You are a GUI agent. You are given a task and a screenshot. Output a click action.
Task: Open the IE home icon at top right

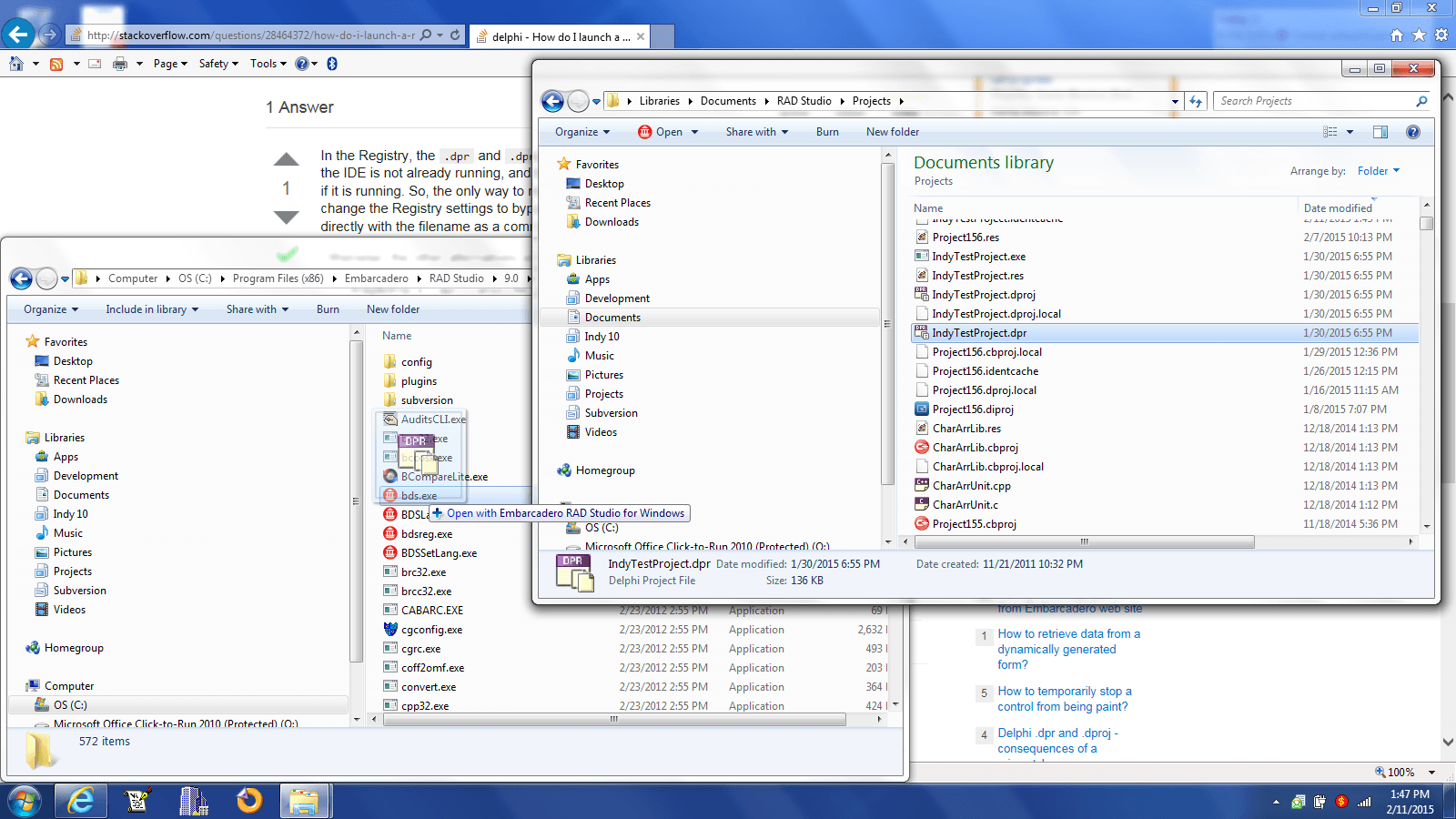pyautogui.click(x=1397, y=35)
